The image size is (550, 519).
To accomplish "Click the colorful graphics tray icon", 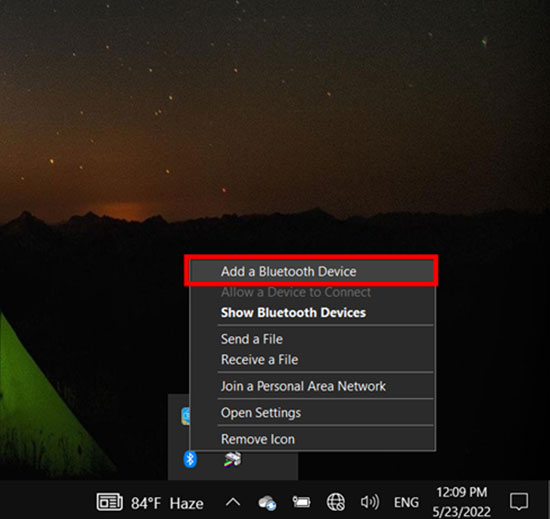I will point(232,459).
